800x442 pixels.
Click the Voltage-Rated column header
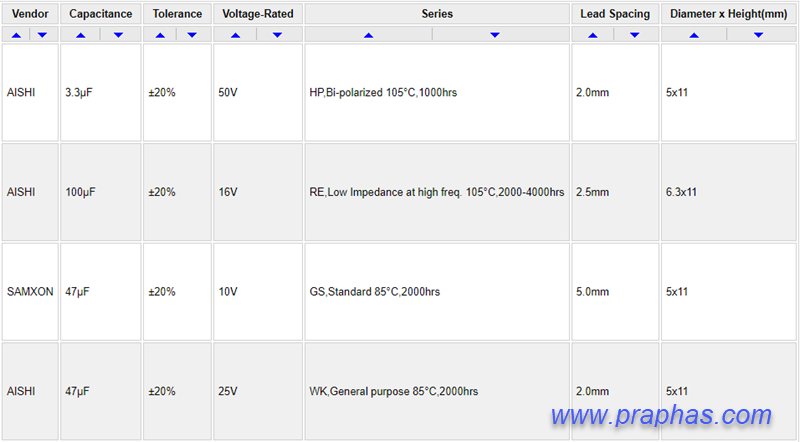click(258, 14)
